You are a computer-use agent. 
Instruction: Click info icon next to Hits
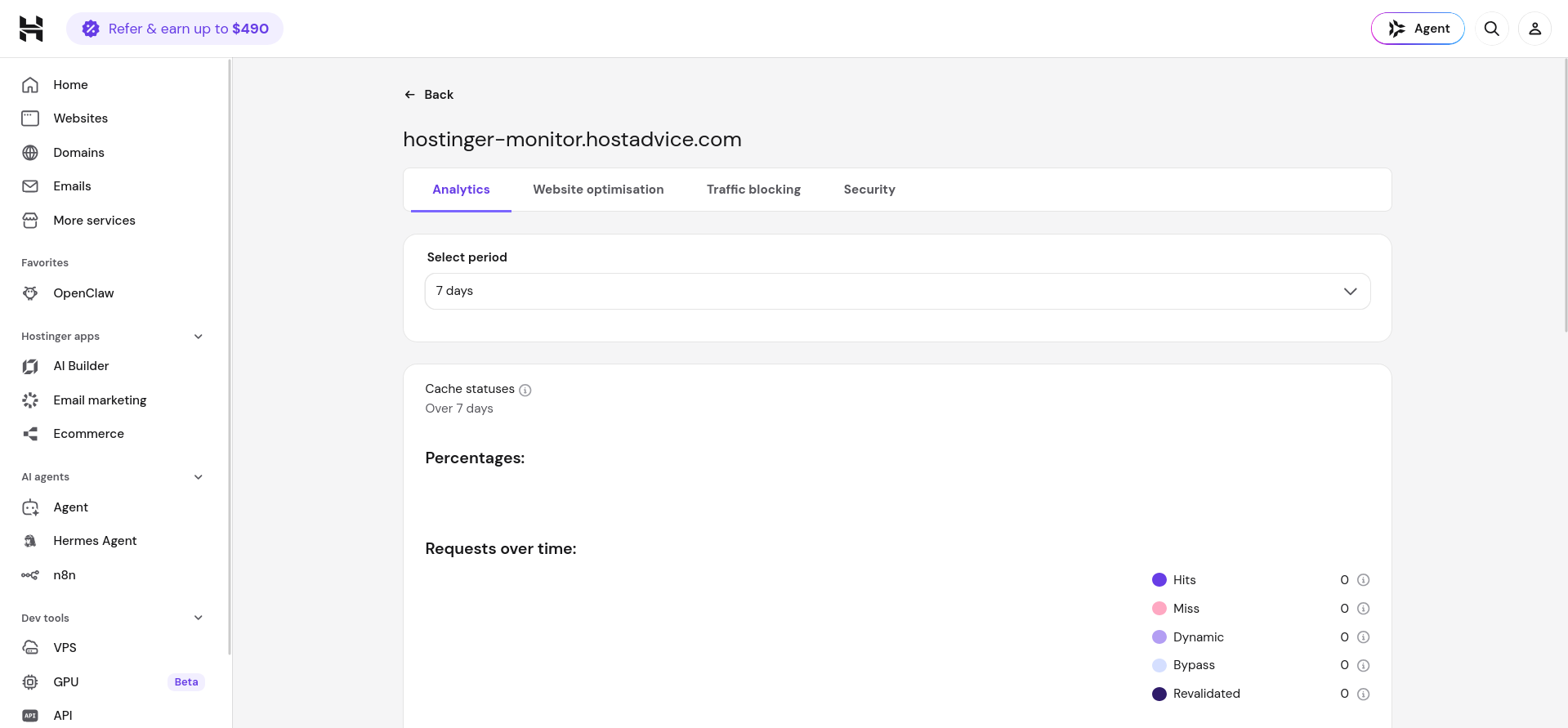1363,580
